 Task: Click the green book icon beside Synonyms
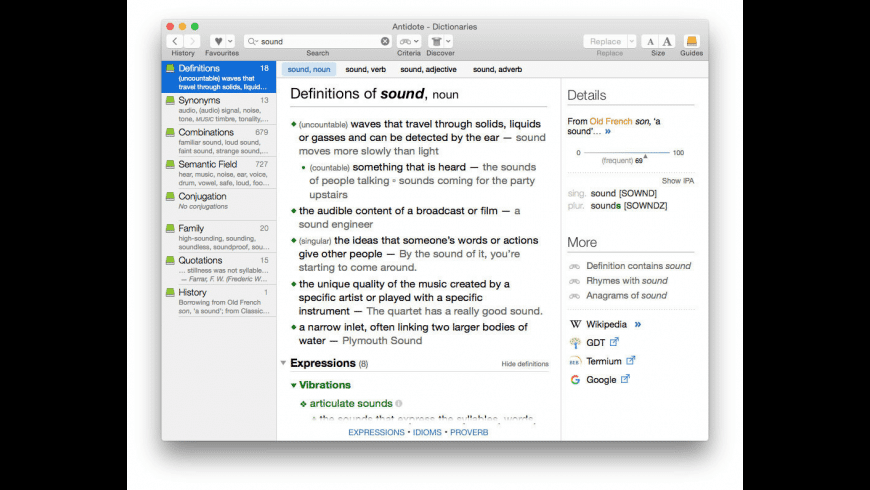pyautogui.click(x=170, y=100)
